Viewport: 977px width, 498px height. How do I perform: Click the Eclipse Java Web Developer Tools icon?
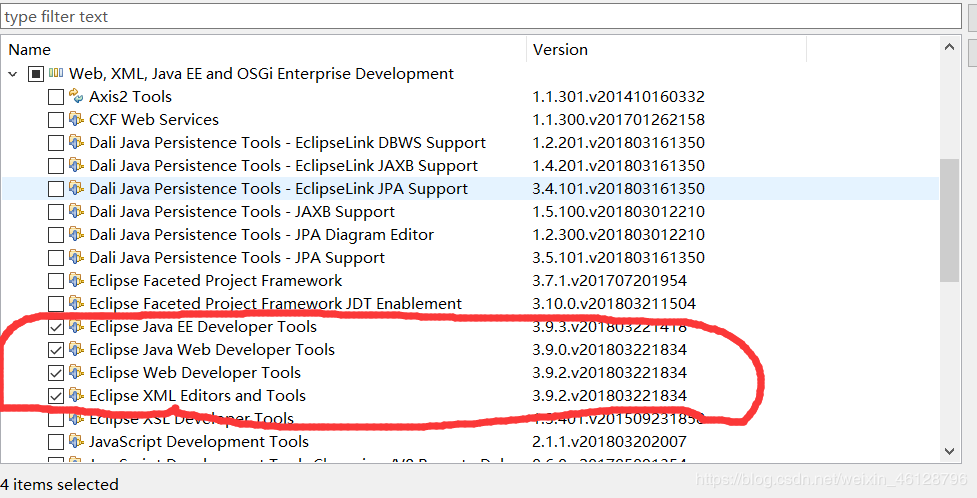point(76,350)
